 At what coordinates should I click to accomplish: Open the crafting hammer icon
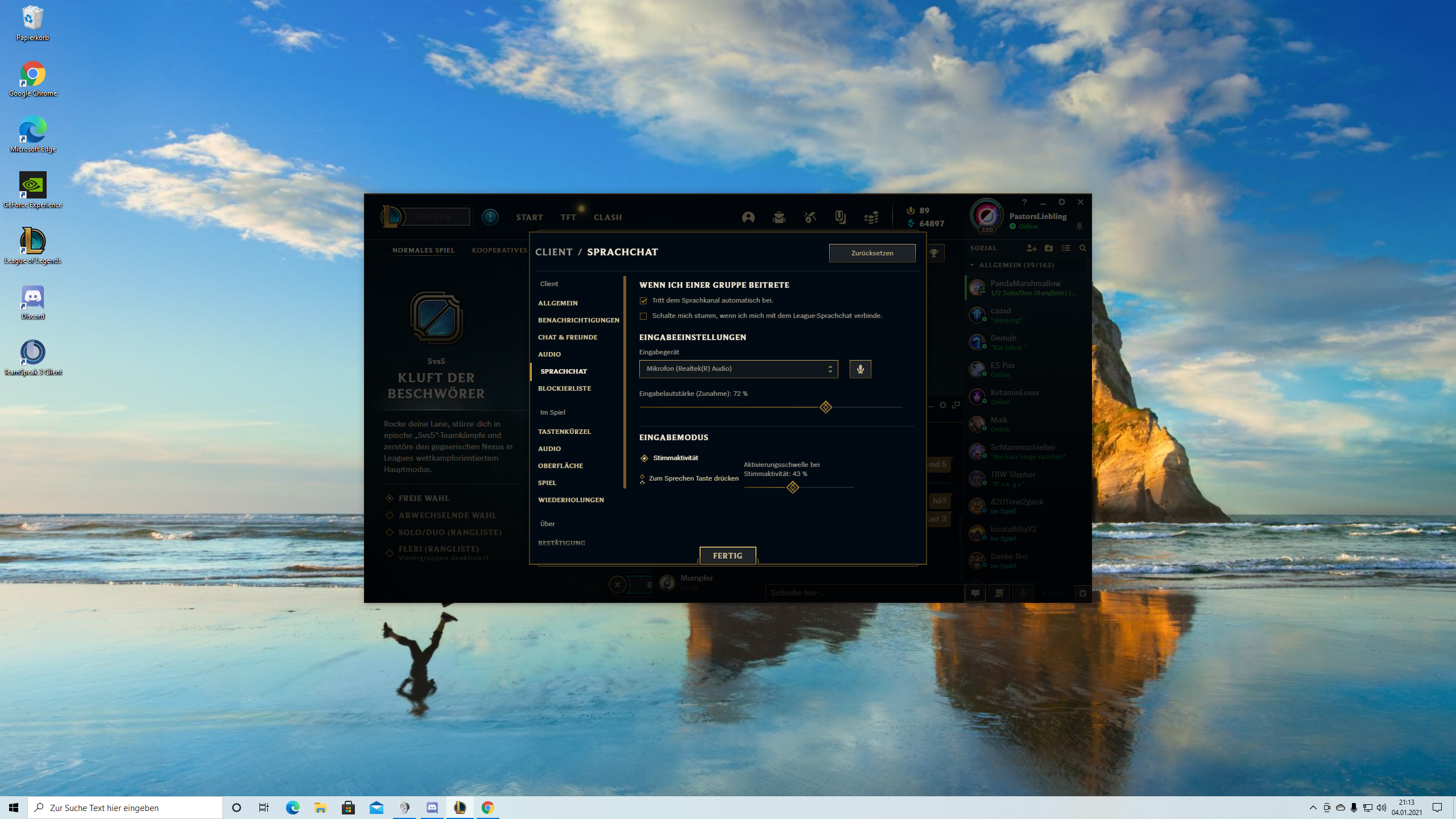coord(810,217)
